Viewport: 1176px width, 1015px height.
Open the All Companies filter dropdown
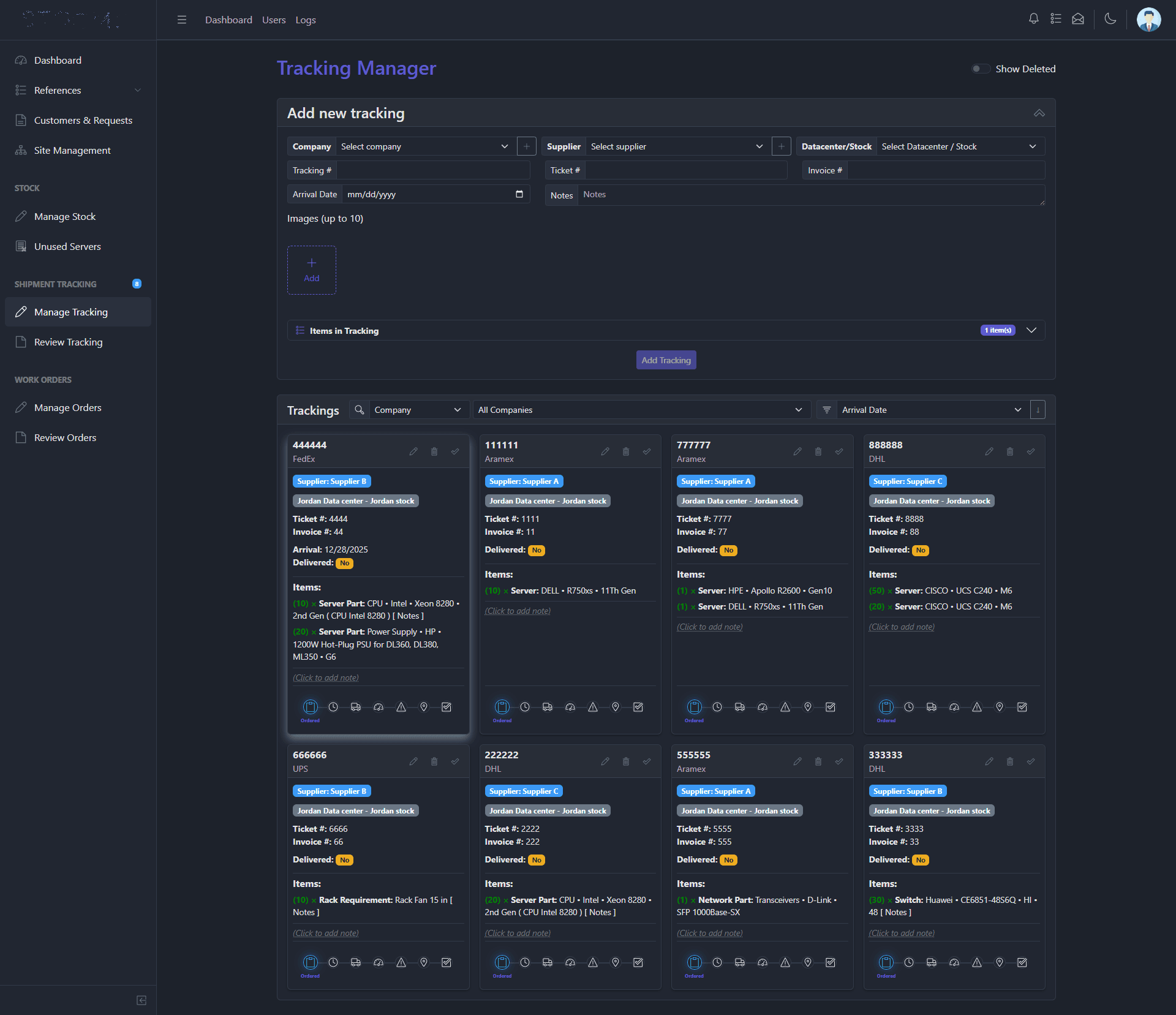(641, 410)
